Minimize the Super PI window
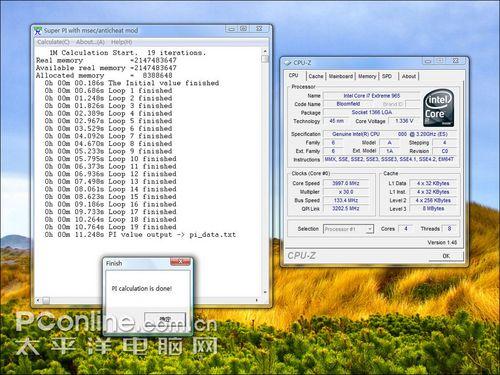This screenshot has width=500, height=375. point(231,29)
